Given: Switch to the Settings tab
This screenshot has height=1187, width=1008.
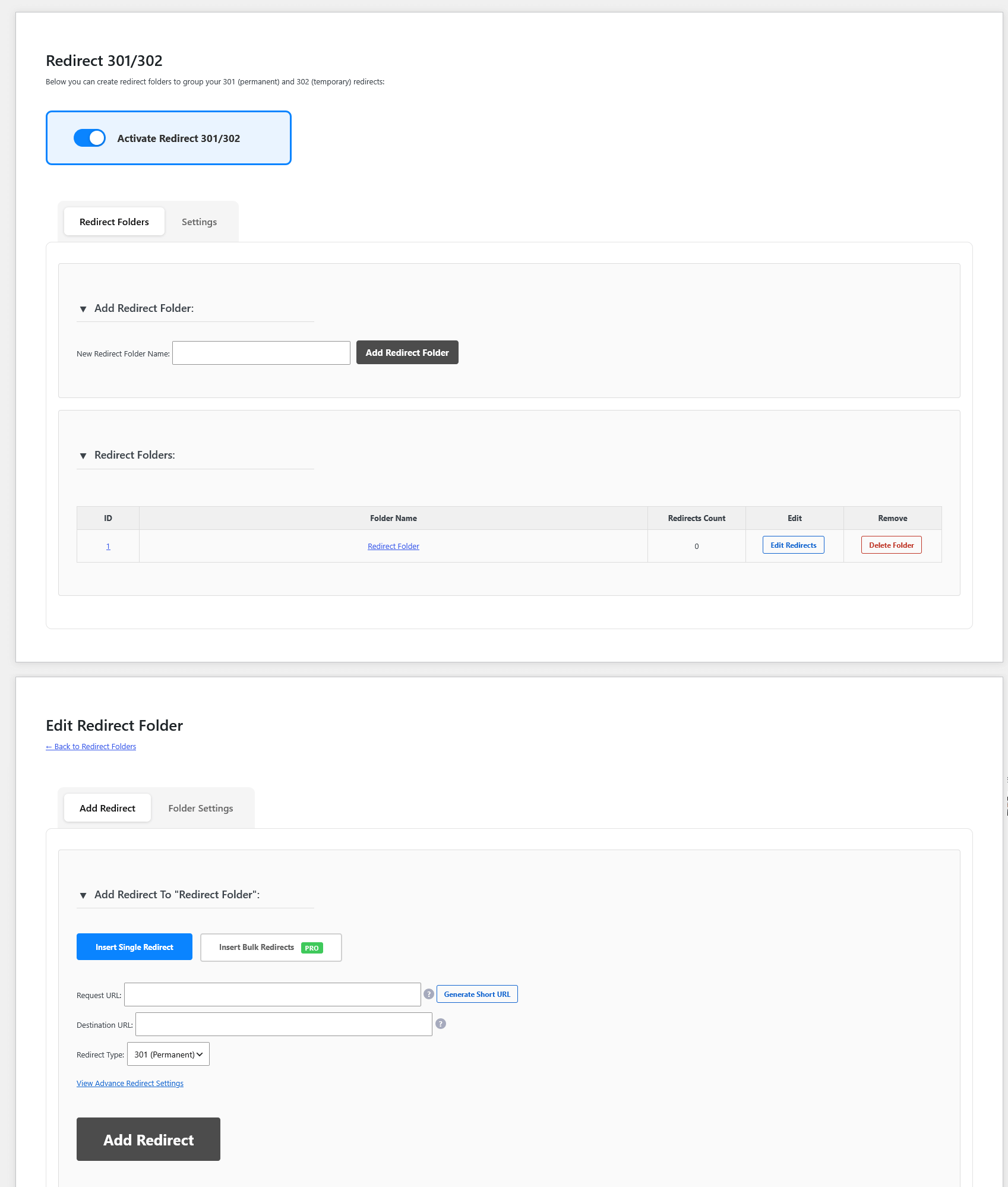Looking at the screenshot, I should [x=199, y=222].
